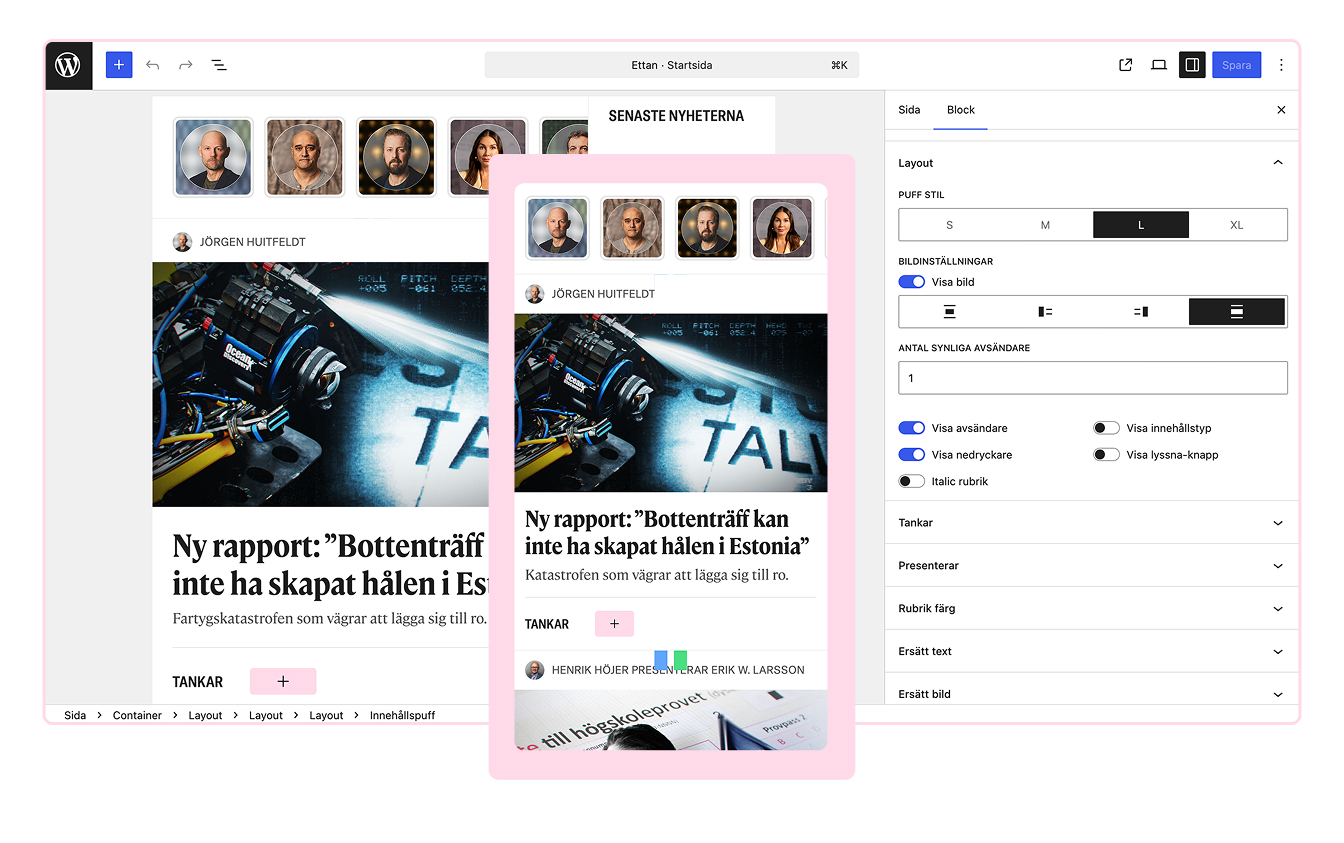Select the XL puff stil option
1344x843 pixels.
pyautogui.click(x=1236, y=225)
